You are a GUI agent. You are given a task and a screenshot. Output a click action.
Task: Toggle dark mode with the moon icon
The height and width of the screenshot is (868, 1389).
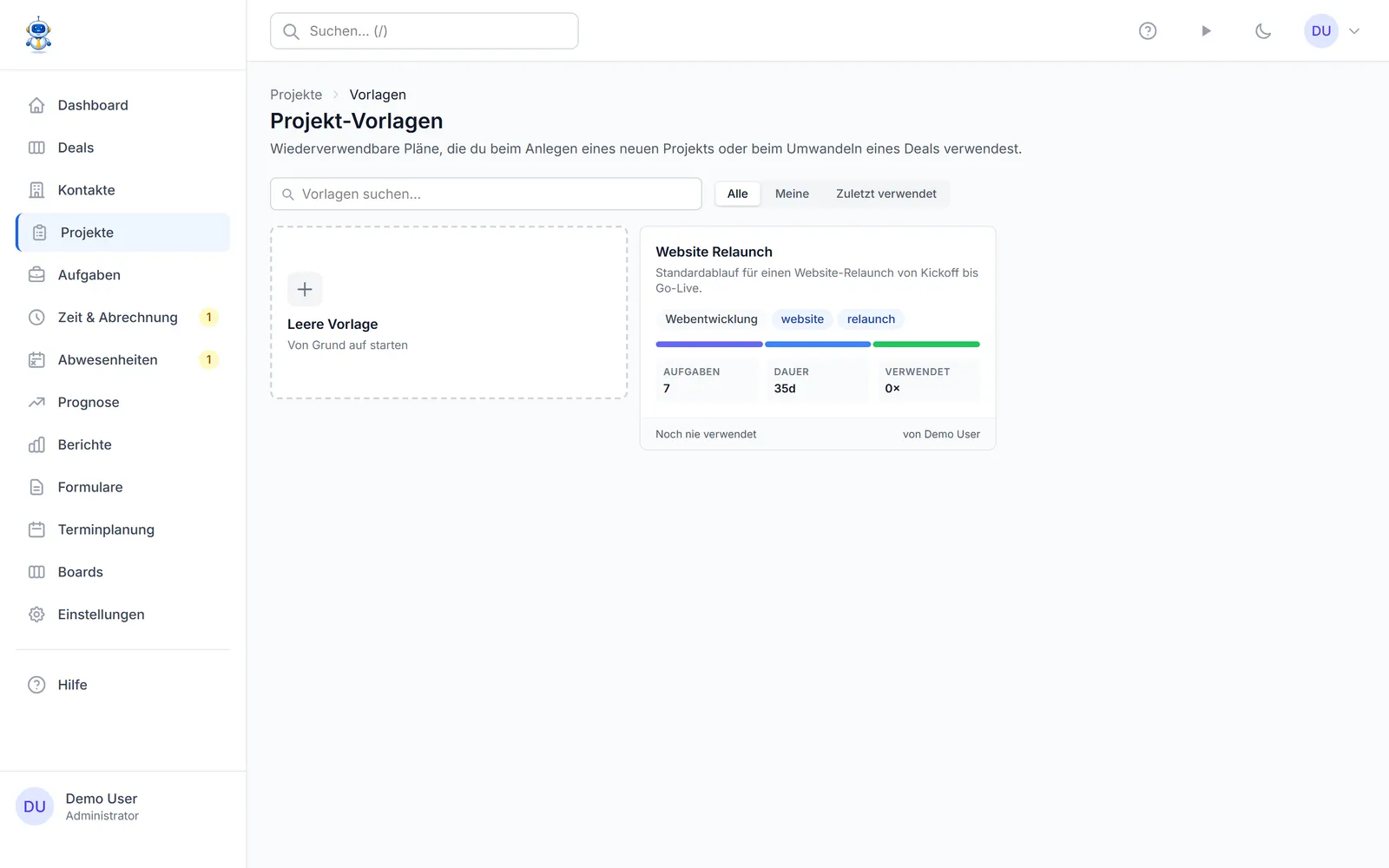(x=1263, y=31)
